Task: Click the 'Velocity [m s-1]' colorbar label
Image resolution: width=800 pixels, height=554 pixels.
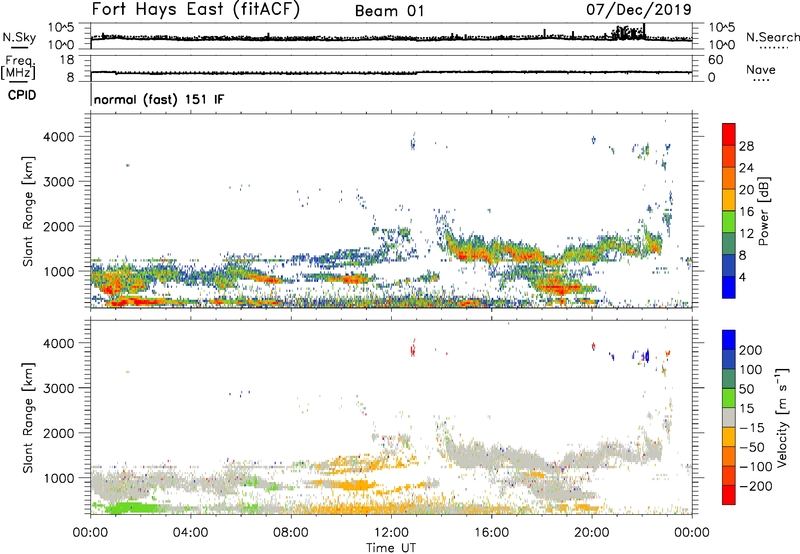Action: [783, 417]
